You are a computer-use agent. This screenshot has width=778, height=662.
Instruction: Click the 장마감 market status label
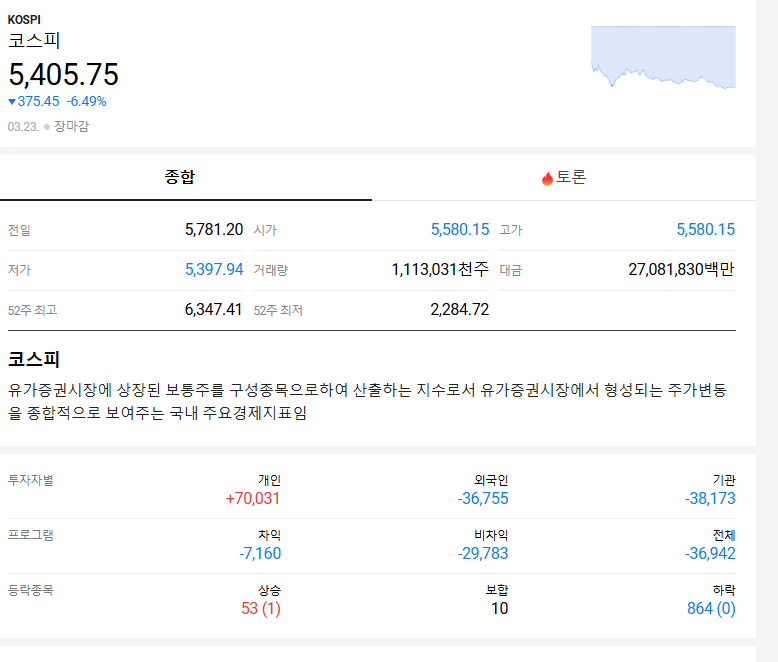pos(71,126)
